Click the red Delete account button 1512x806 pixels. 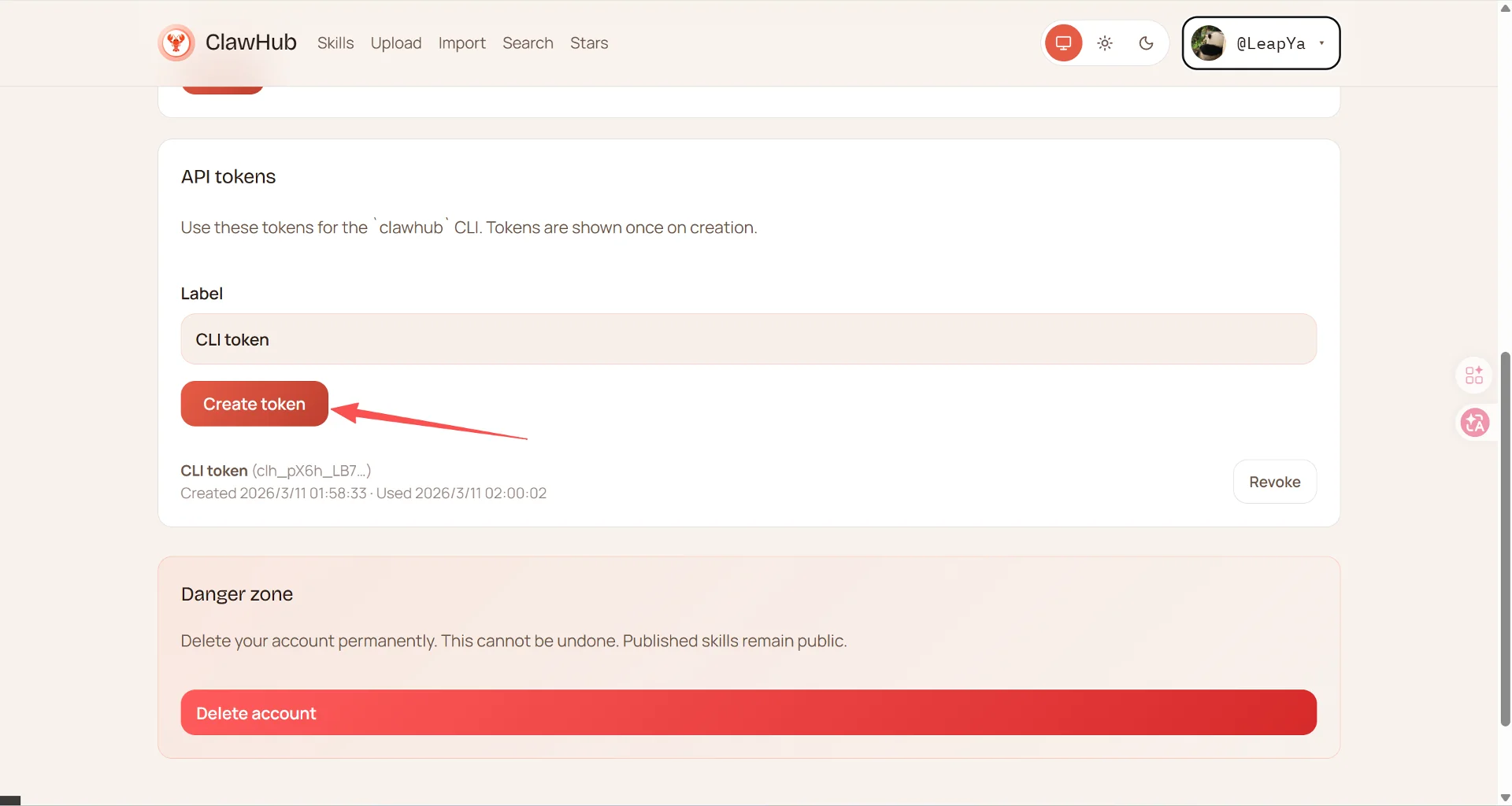click(748, 712)
